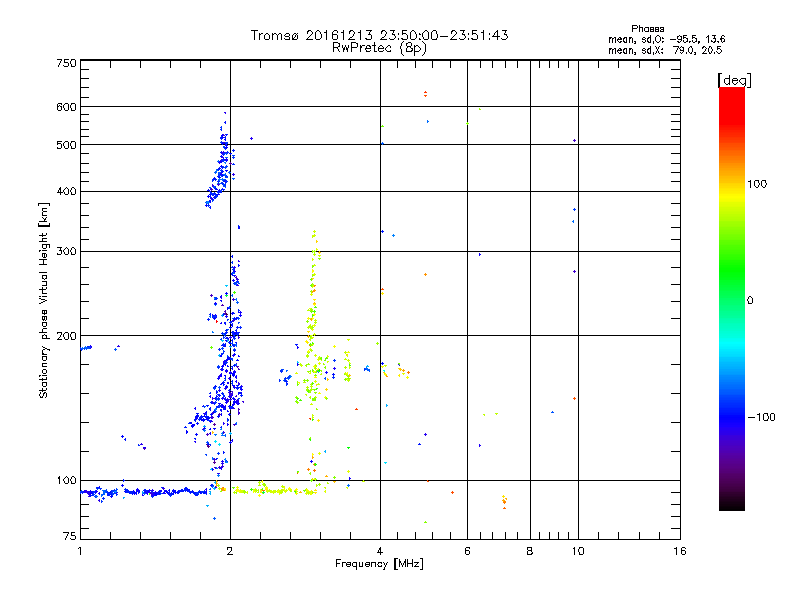Click the x-axis tick label '10'
The height and width of the screenshot is (600, 800).
(578, 551)
